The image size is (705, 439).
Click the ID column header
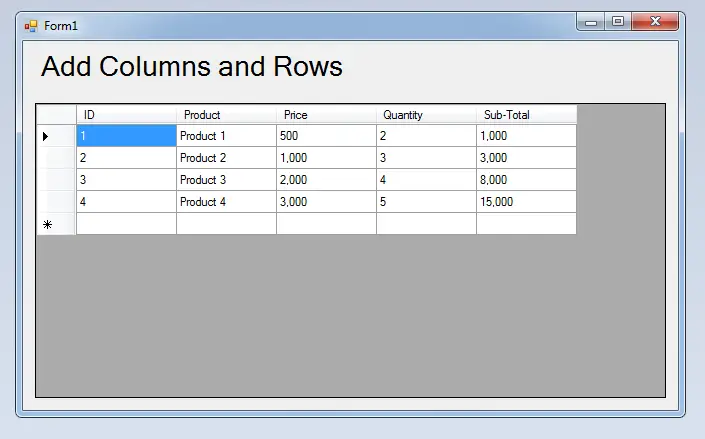pos(126,115)
